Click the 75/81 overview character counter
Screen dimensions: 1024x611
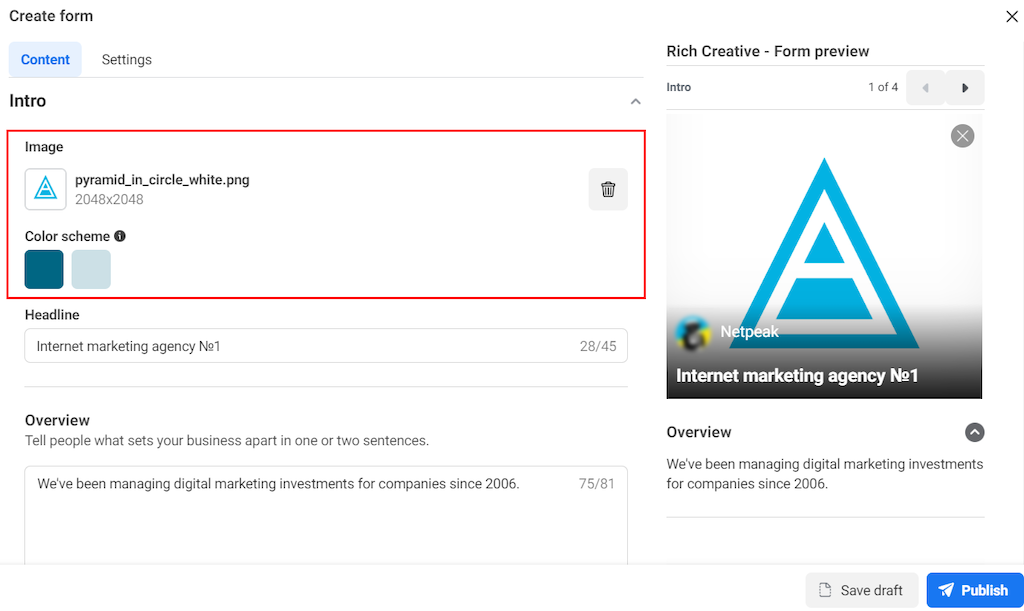click(x=596, y=484)
